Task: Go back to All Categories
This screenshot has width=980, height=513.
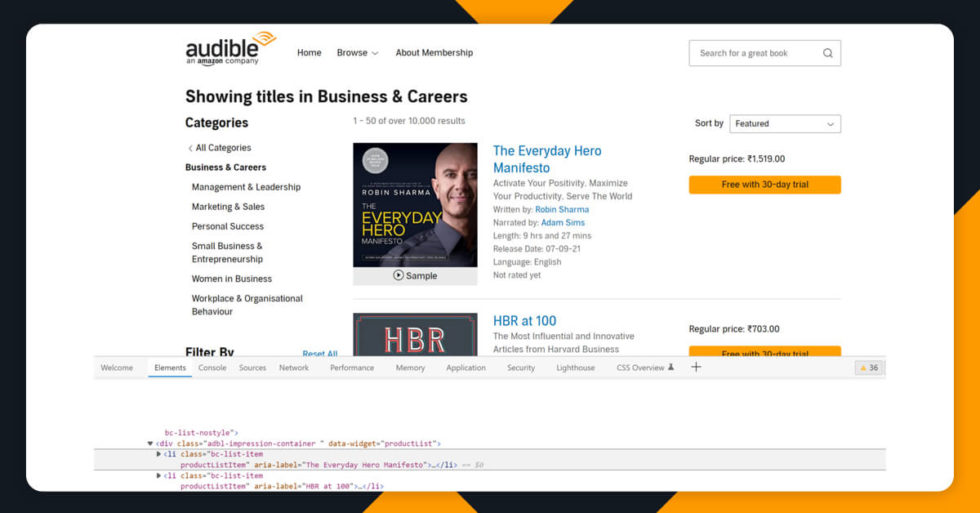Action: tap(219, 148)
